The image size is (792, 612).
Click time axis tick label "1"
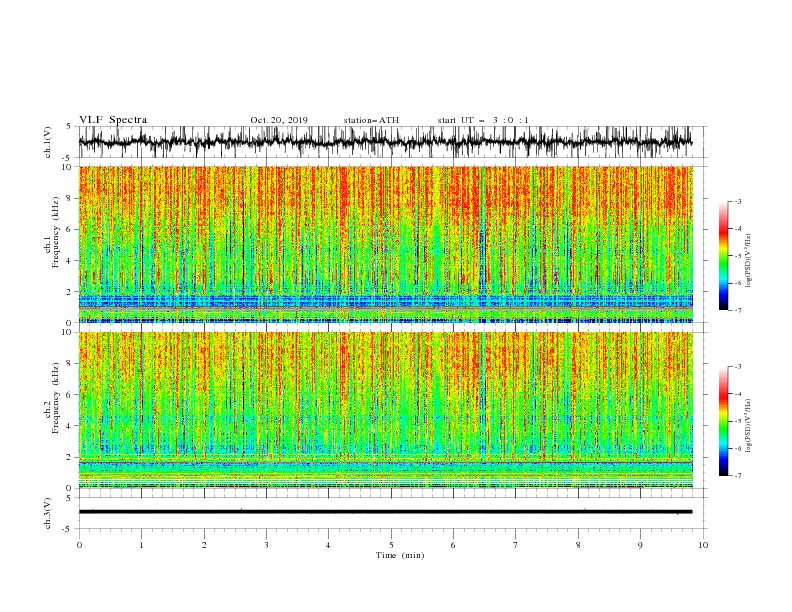point(142,545)
